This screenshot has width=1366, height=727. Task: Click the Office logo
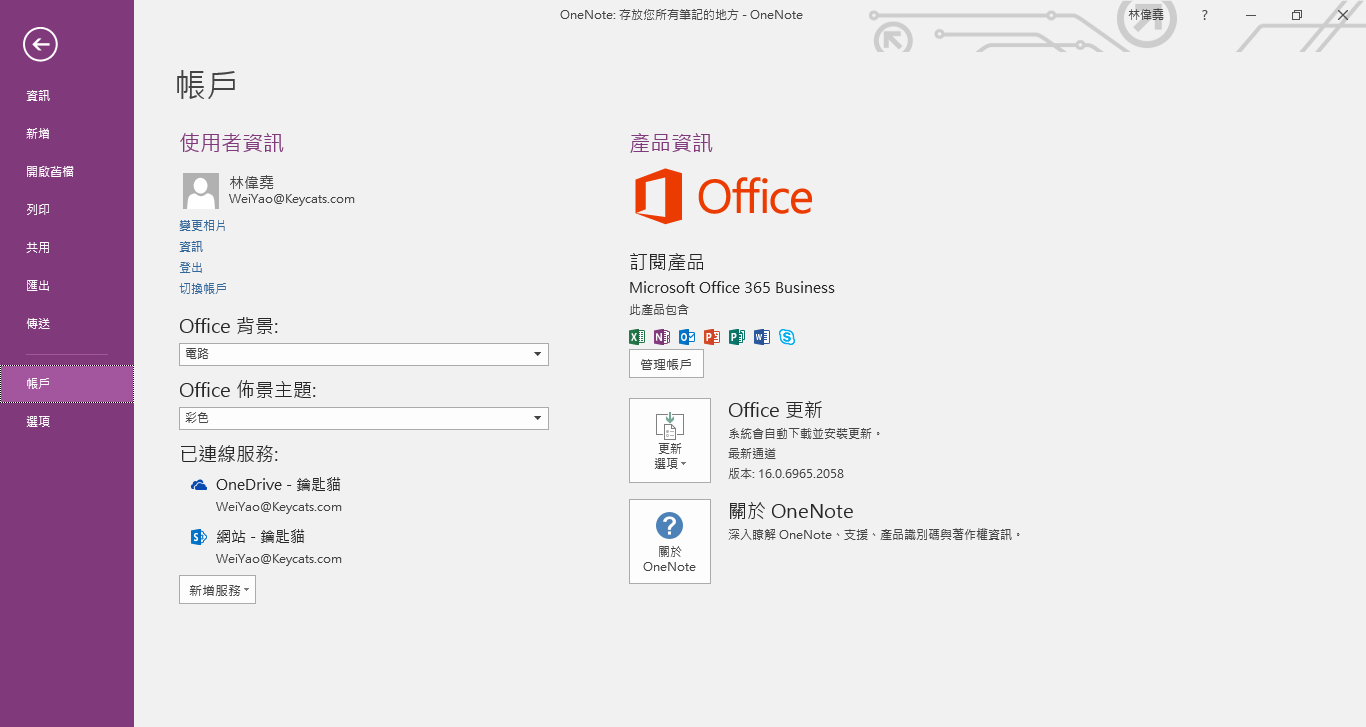click(x=723, y=196)
